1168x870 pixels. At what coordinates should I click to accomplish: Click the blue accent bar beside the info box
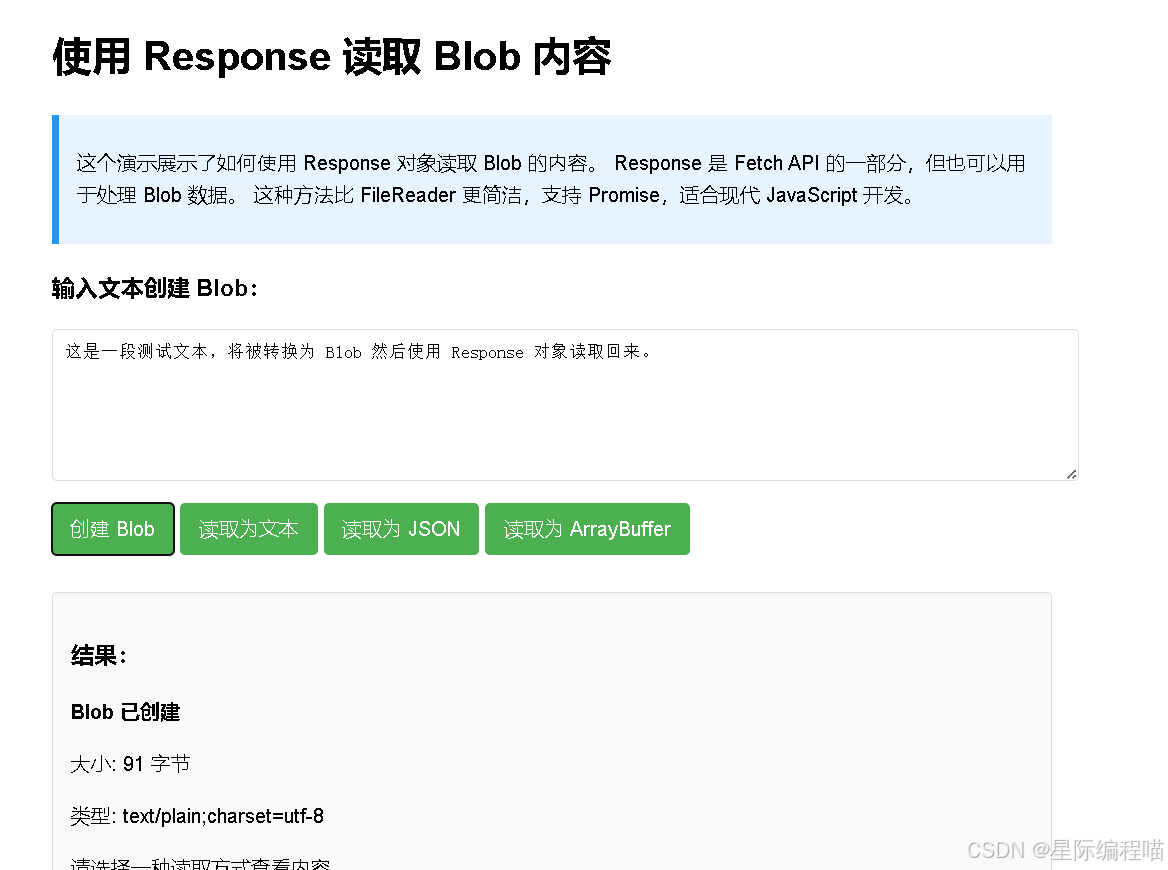[x=55, y=180]
